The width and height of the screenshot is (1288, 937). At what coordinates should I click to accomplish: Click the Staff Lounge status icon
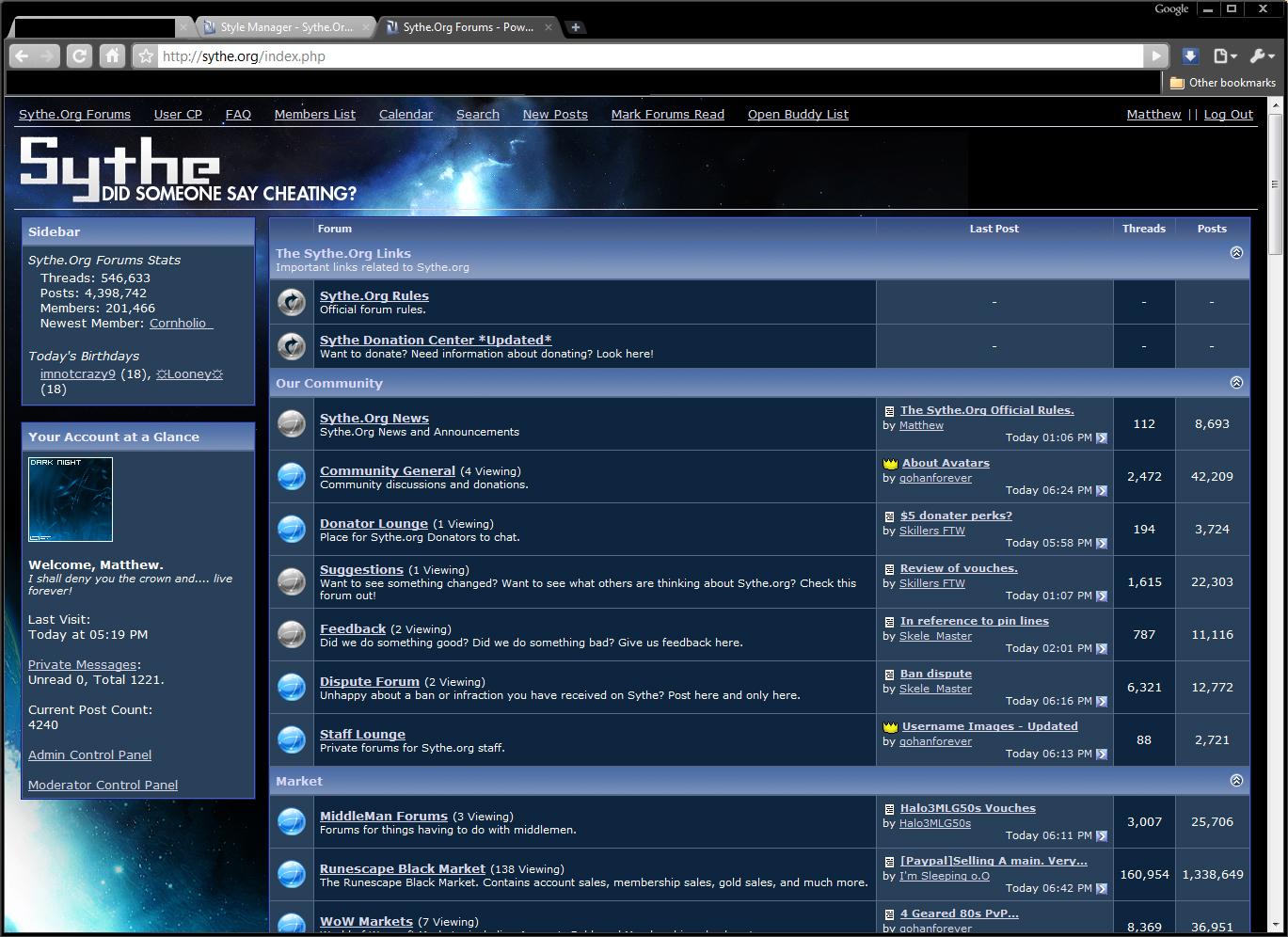pos(292,740)
